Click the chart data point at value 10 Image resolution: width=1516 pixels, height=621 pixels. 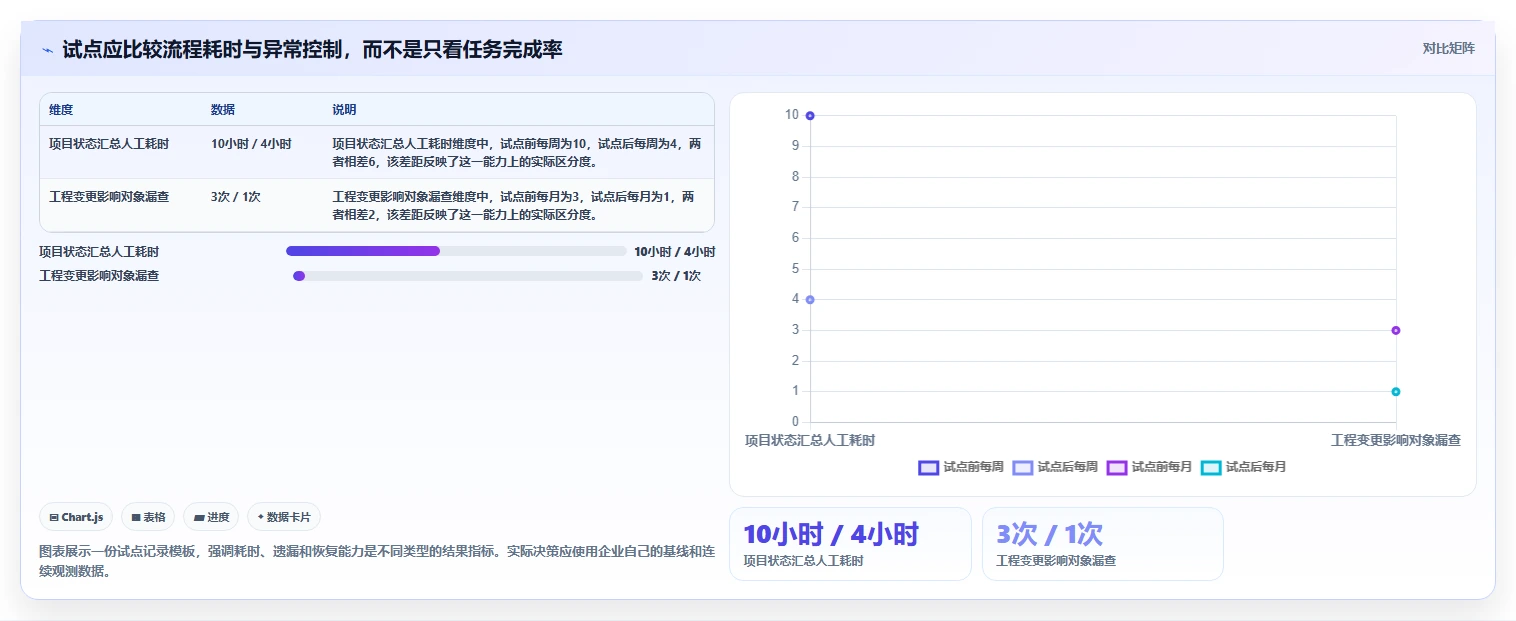click(x=810, y=116)
